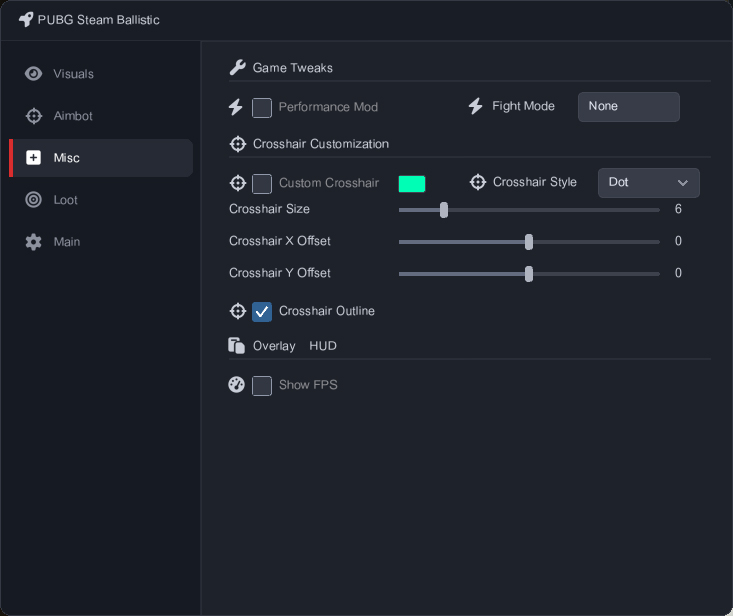Open the green crosshair color swatch
Viewport: 733px width, 616px height.
pos(412,184)
